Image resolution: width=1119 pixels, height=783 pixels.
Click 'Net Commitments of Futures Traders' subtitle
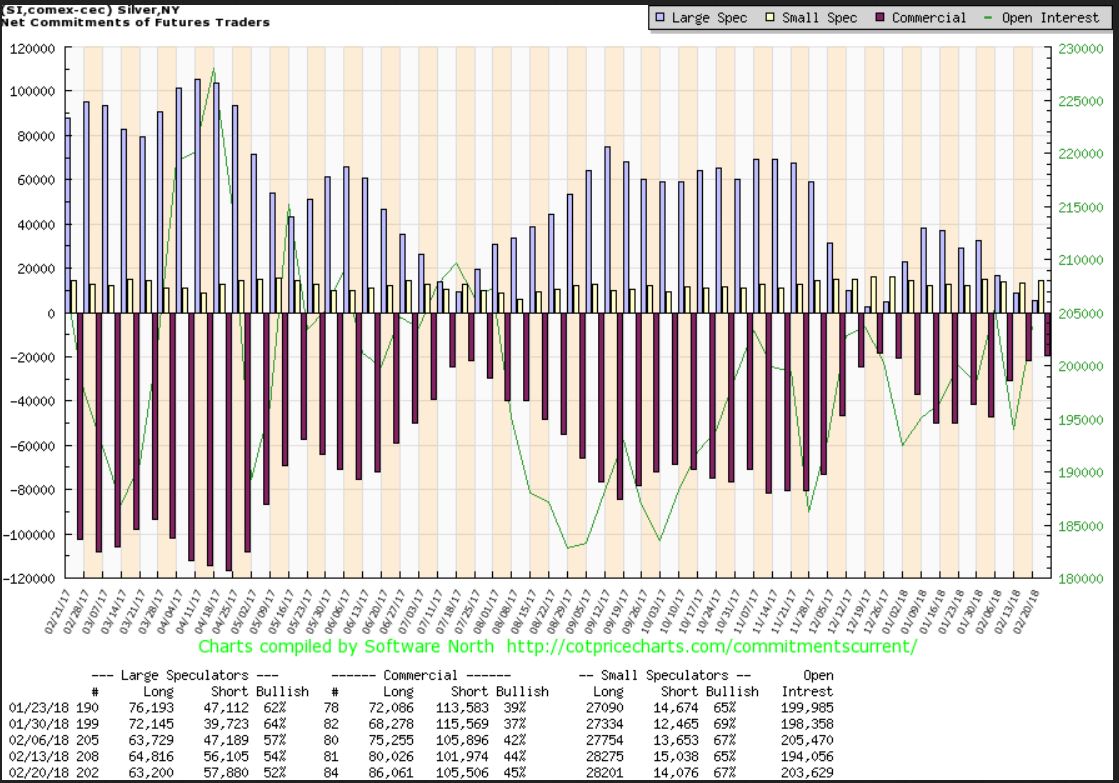[x=135, y=22]
